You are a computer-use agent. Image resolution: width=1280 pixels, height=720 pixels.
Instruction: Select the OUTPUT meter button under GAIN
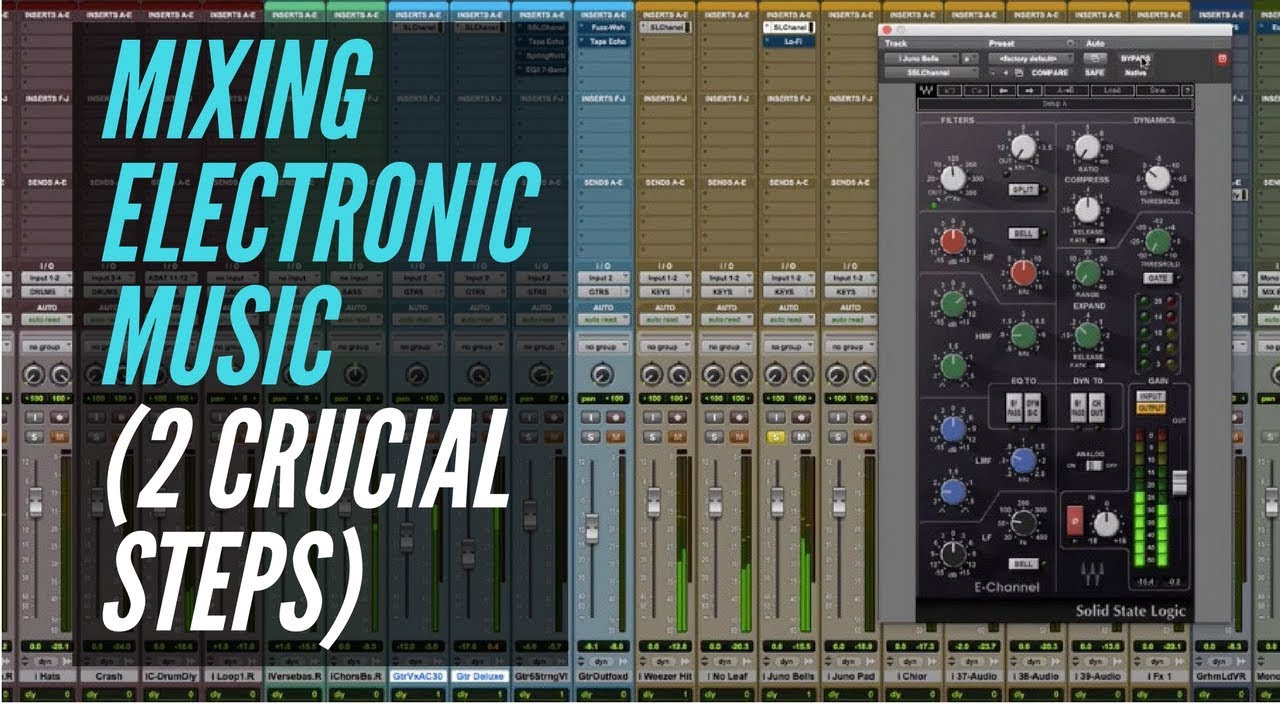tap(1151, 408)
